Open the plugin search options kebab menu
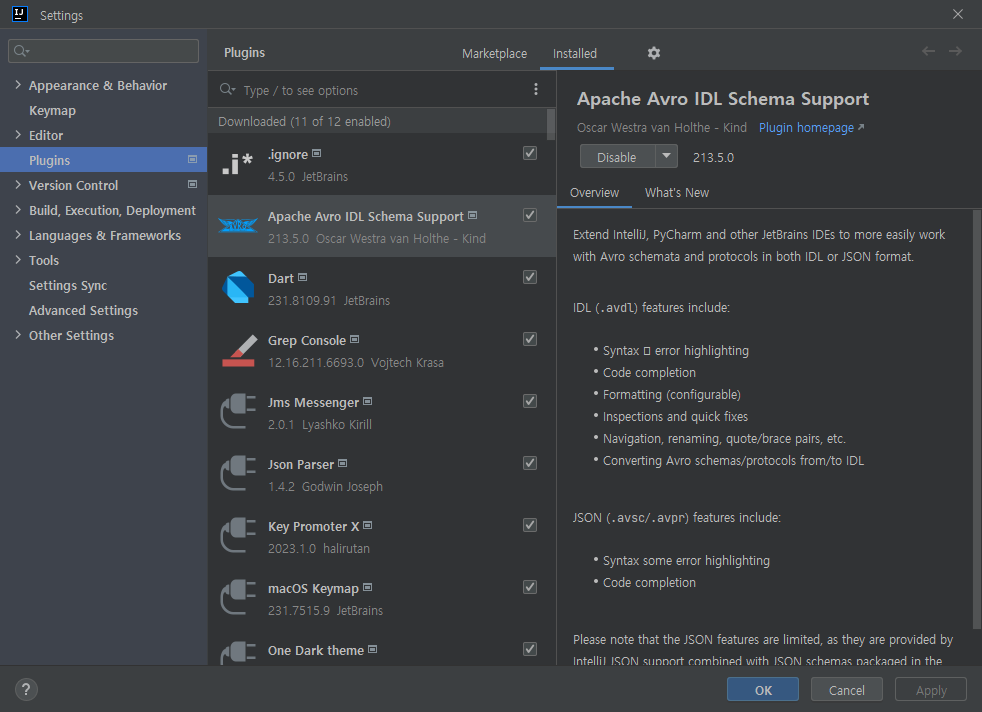Viewport: 982px width, 712px height. (x=535, y=90)
